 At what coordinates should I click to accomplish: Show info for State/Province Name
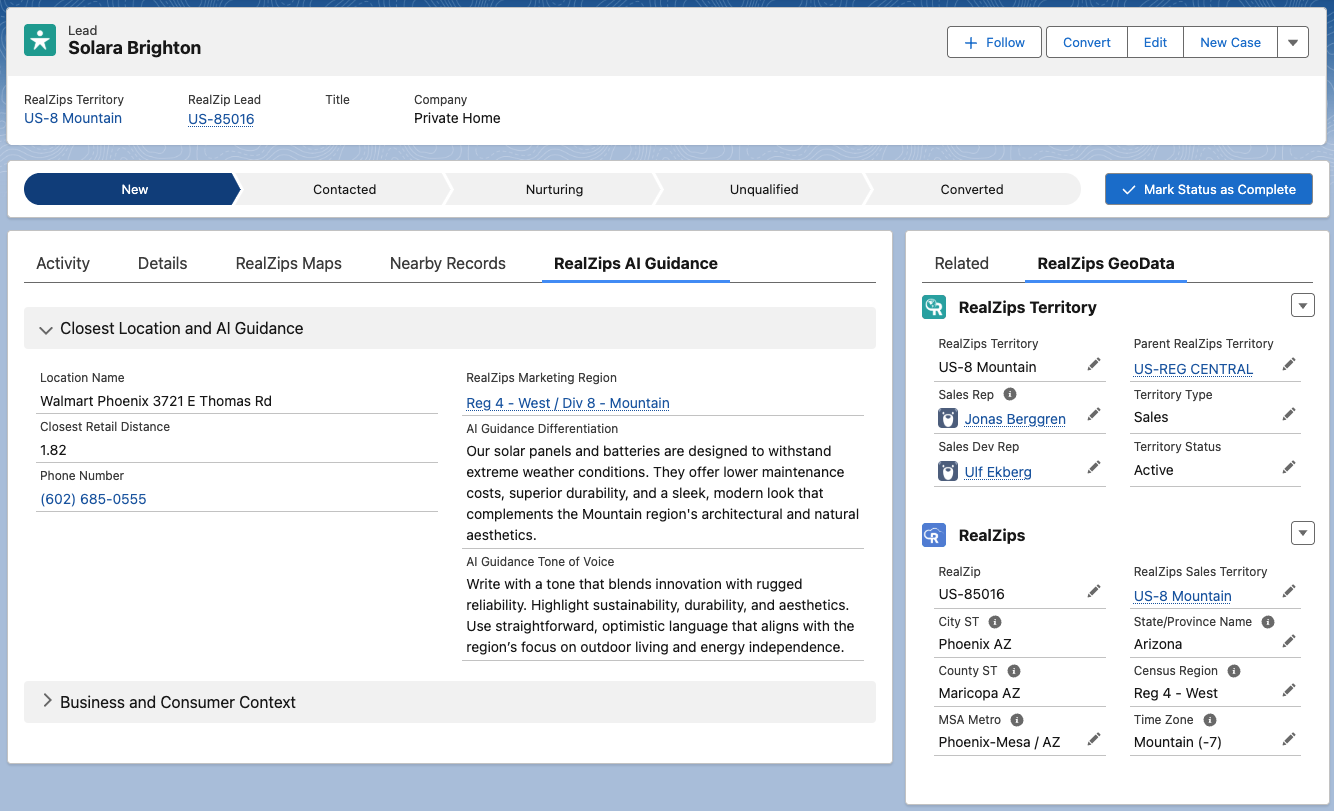coord(1268,622)
